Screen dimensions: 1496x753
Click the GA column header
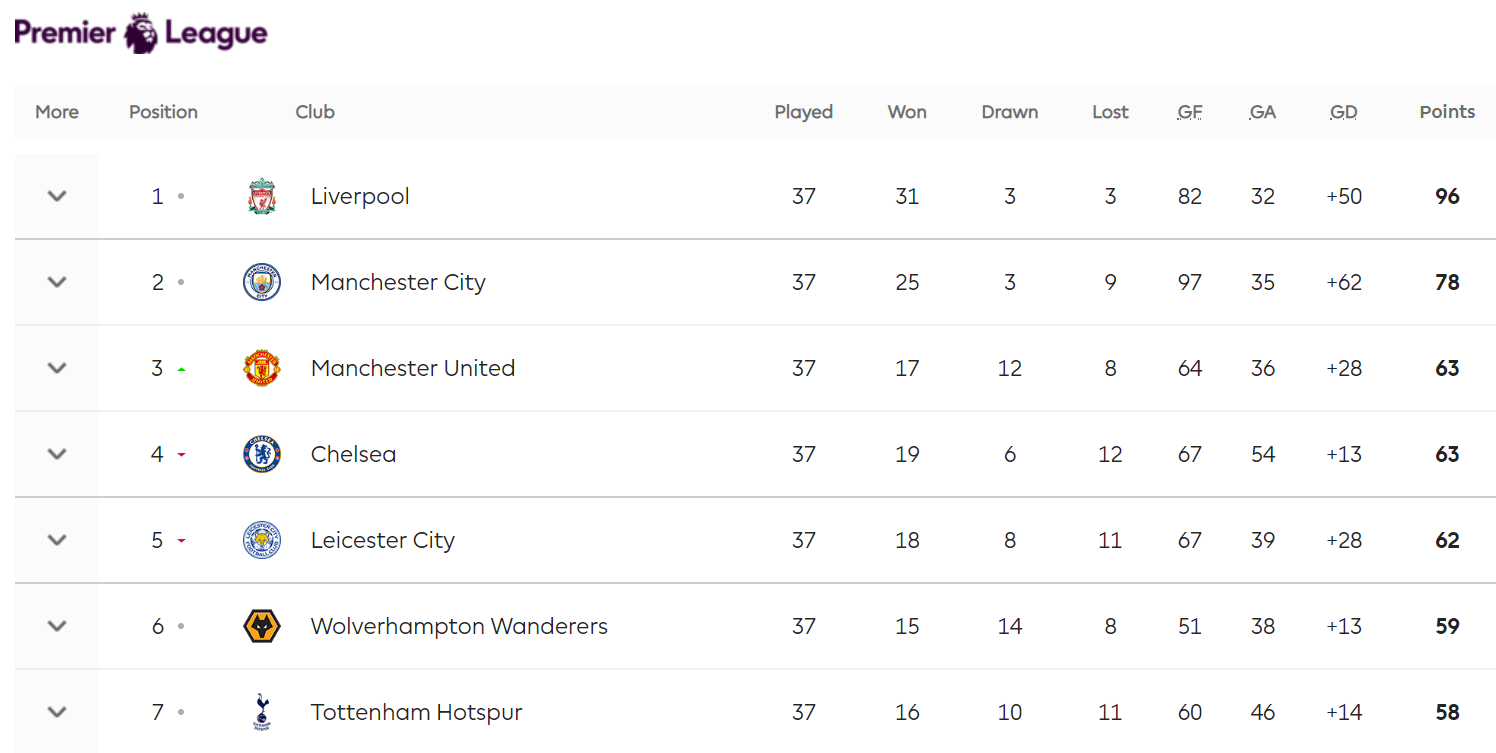pyautogui.click(x=1263, y=112)
